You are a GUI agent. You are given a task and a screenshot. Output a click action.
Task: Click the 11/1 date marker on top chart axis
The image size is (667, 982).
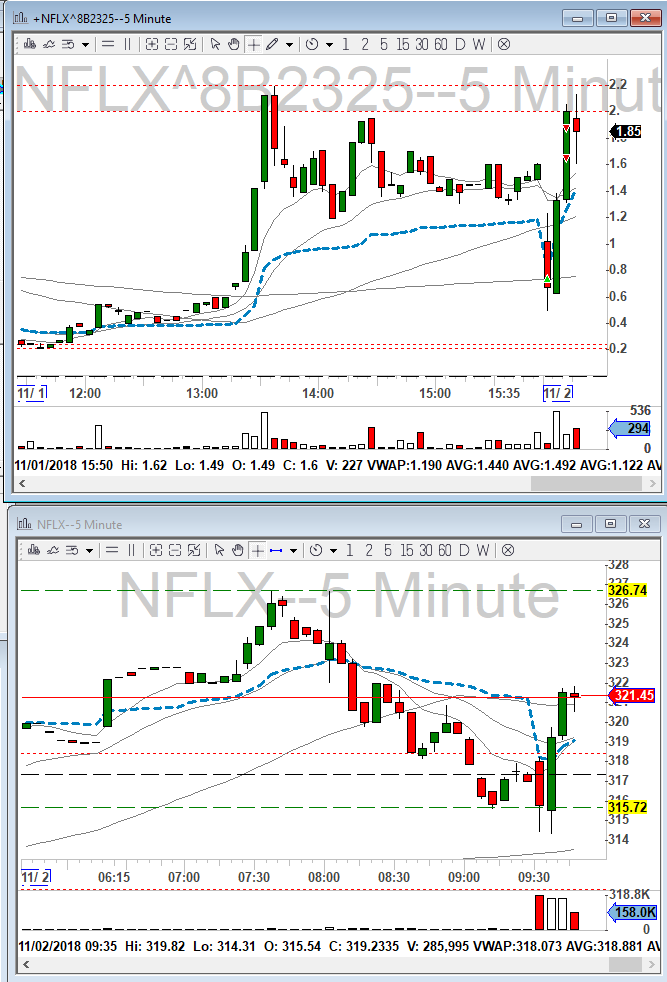click(x=31, y=393)
